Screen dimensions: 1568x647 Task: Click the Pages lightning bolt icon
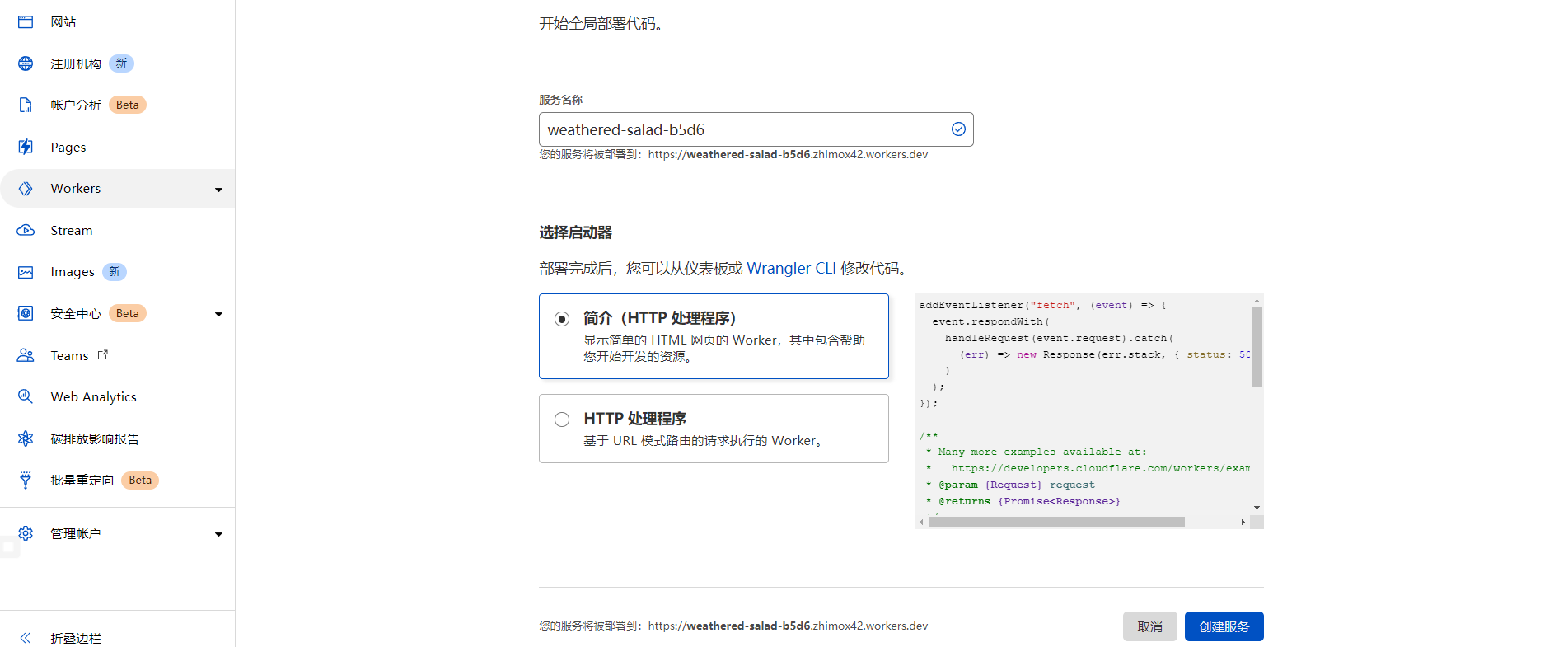coord(26,147)
